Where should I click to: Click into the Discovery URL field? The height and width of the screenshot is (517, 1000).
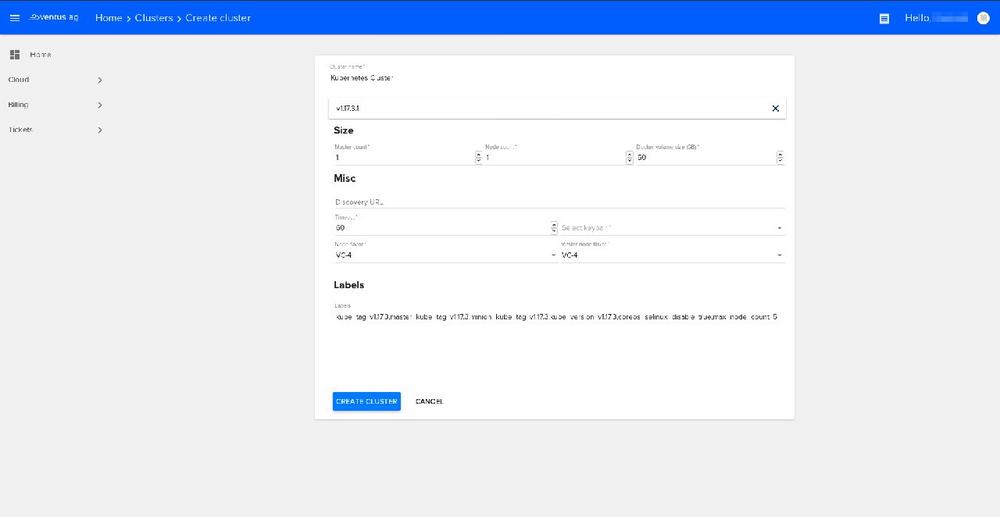click(558, 201)
